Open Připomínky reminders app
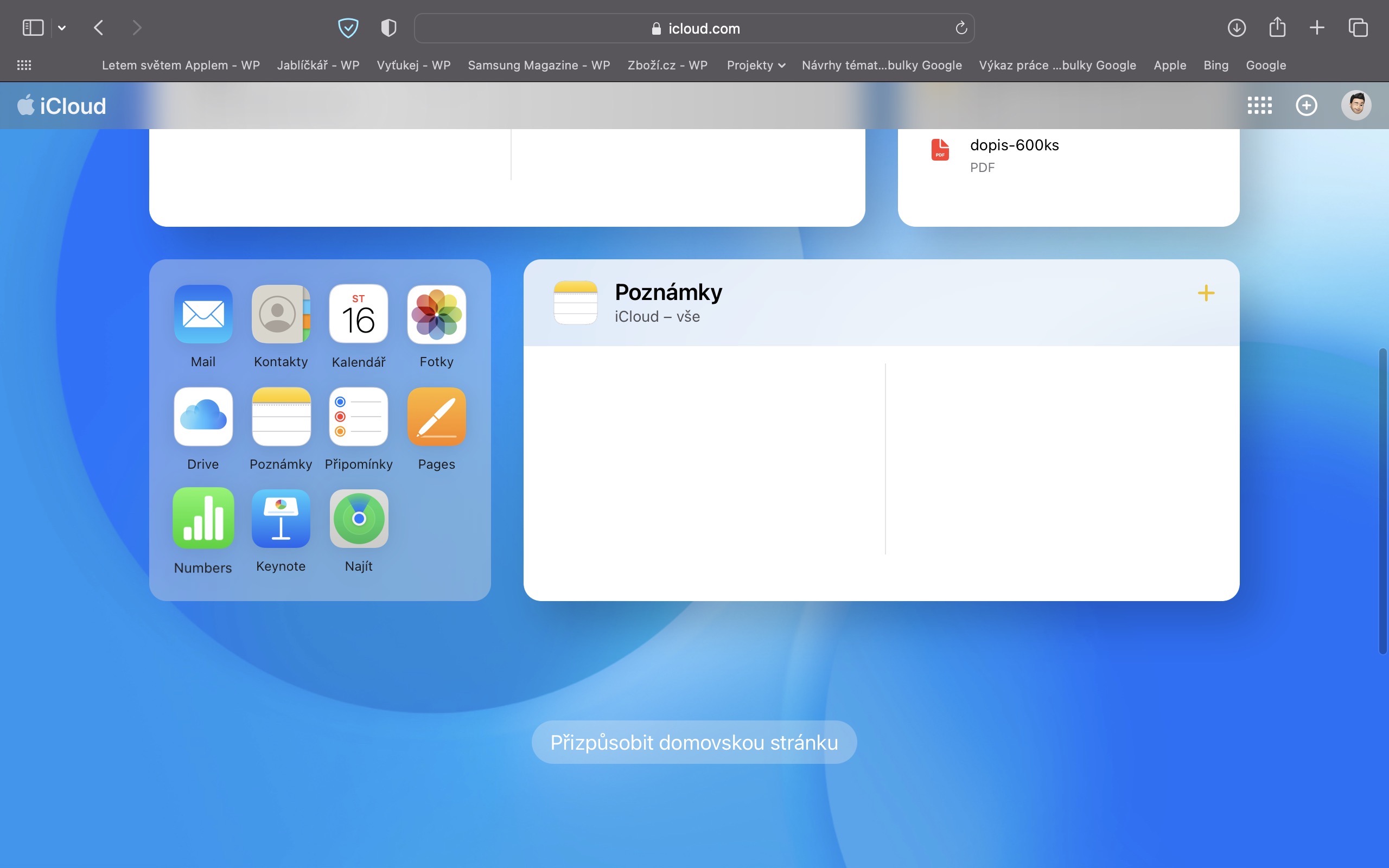Viewport: 1389px width, 868px height. pyautogui.click(x=359, y=416)
